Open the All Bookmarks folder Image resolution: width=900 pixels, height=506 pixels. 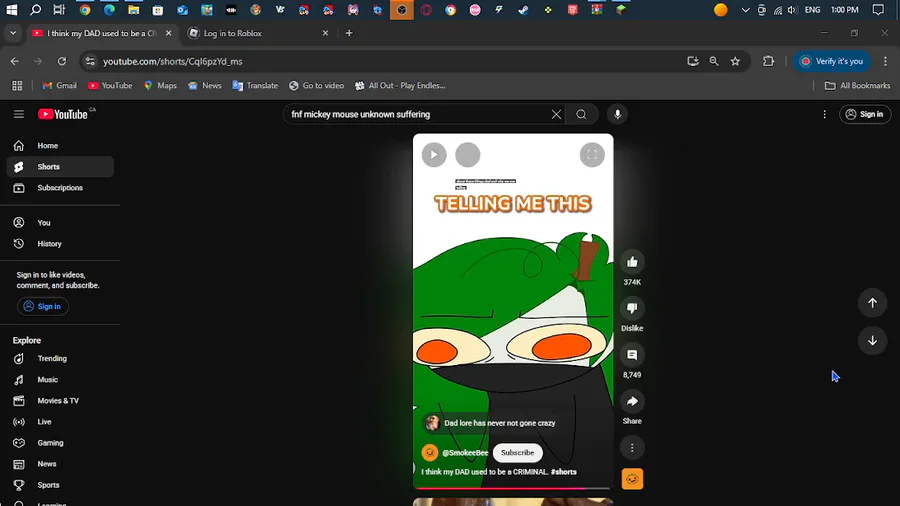pos(858,85)
